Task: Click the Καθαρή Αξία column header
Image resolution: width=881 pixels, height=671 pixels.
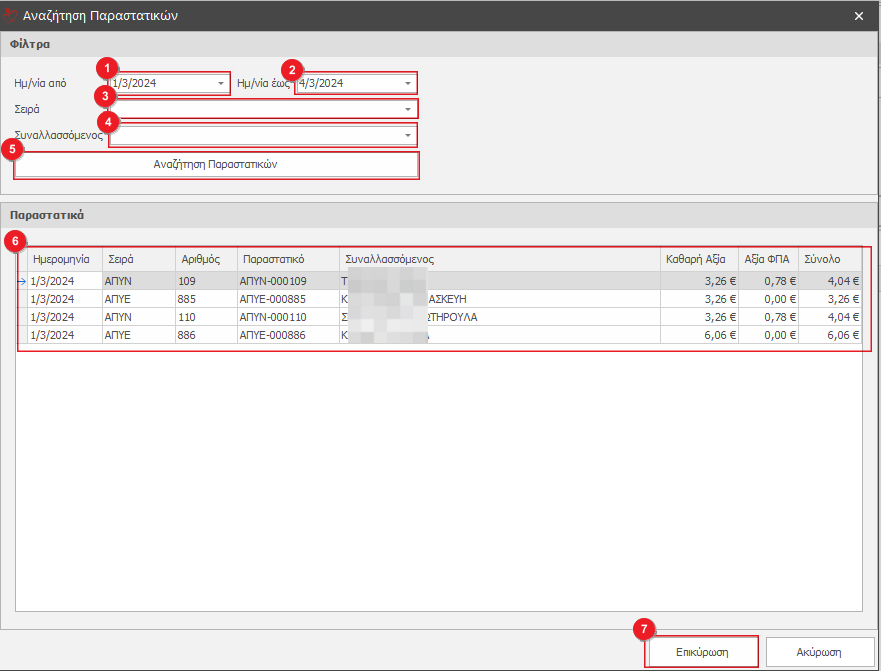Action: 698,259
